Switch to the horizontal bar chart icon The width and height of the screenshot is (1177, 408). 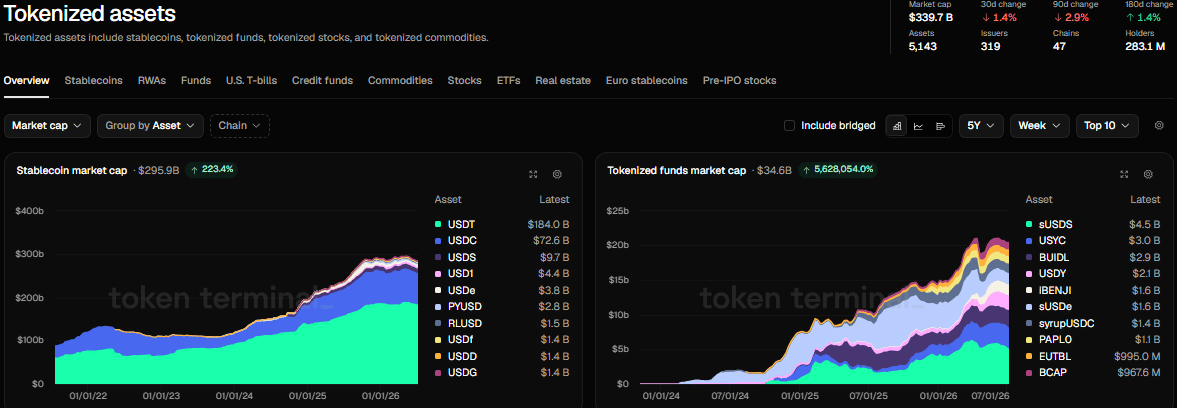pos(940,126)
